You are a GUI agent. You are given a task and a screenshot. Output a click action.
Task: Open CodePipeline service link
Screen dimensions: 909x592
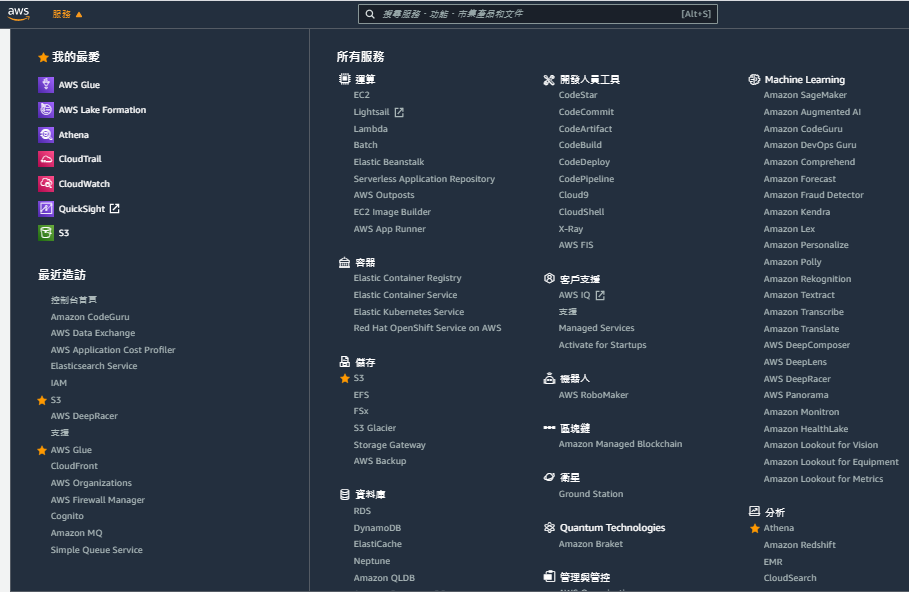(586, 179)
